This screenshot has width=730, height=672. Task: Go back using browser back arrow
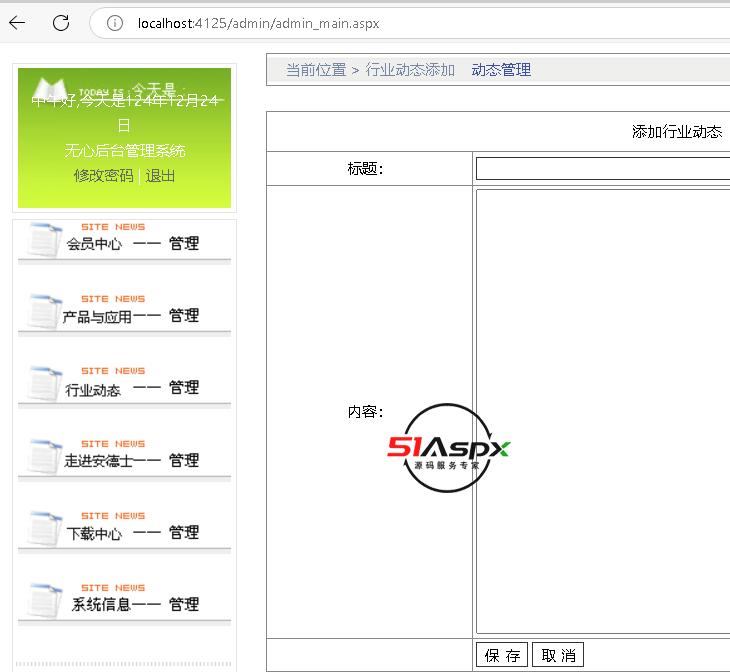17,22
